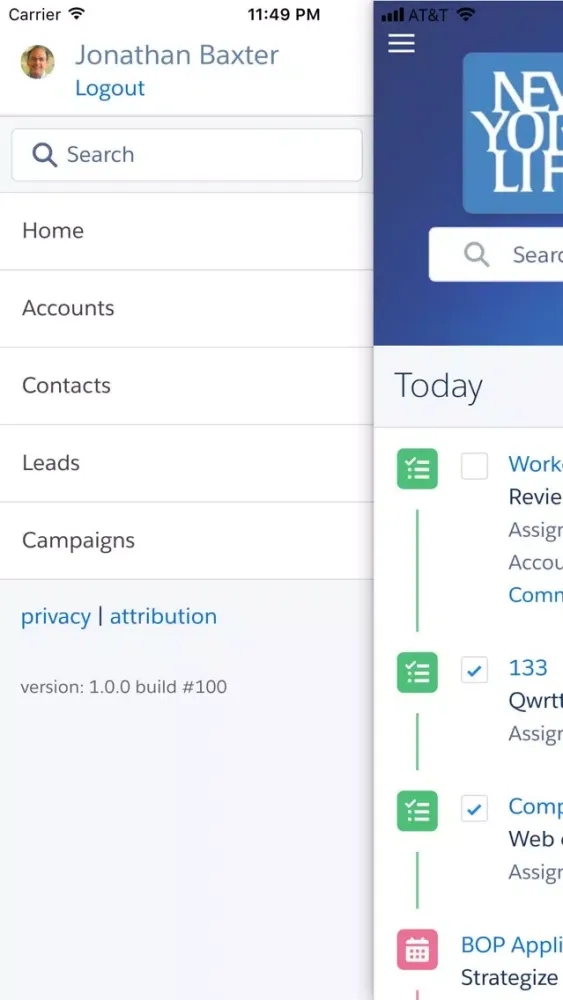Click the Logout link
Viewport: 563px width, 1000px height.
[110, 88]
